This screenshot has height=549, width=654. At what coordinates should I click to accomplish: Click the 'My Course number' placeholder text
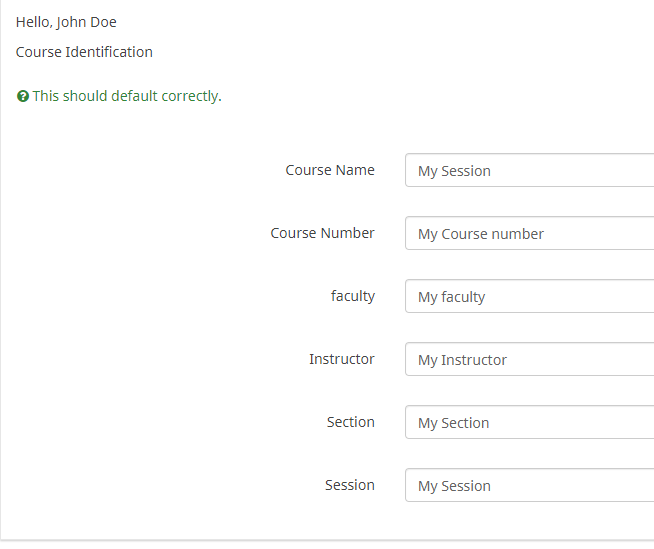pyautogui.click(x=481, y=234)
